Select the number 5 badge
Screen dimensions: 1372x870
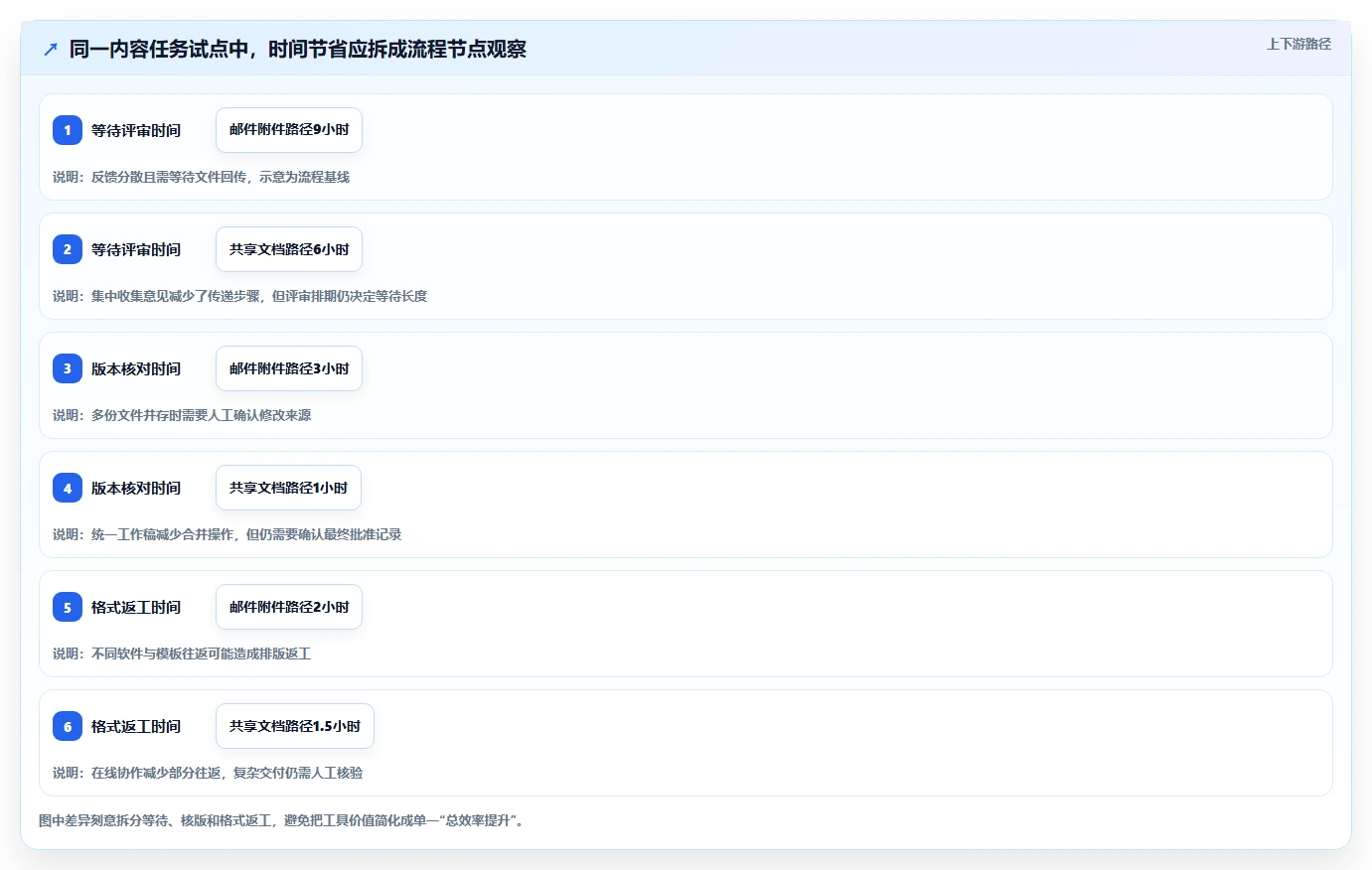coord(68,607)
